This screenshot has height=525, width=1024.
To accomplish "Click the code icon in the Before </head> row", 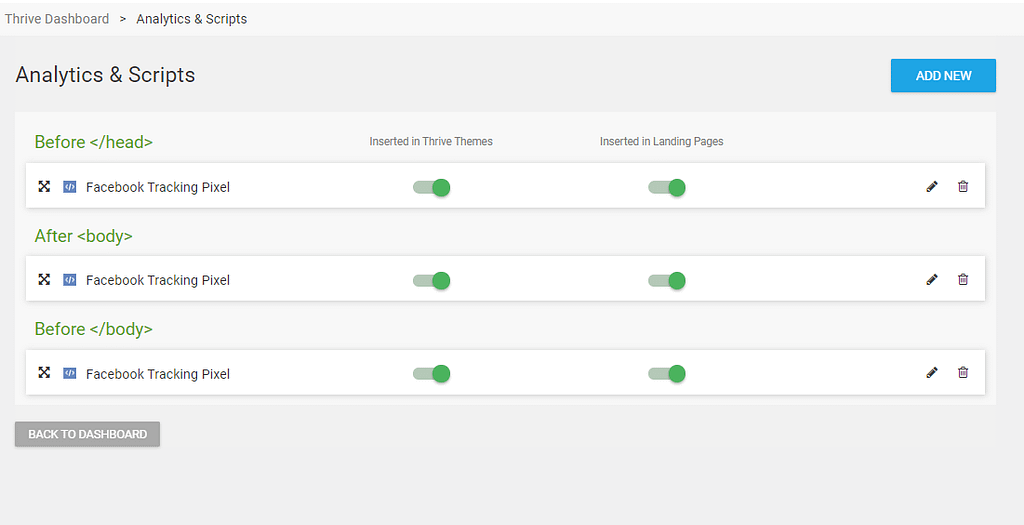I will (x=69, y=187).
